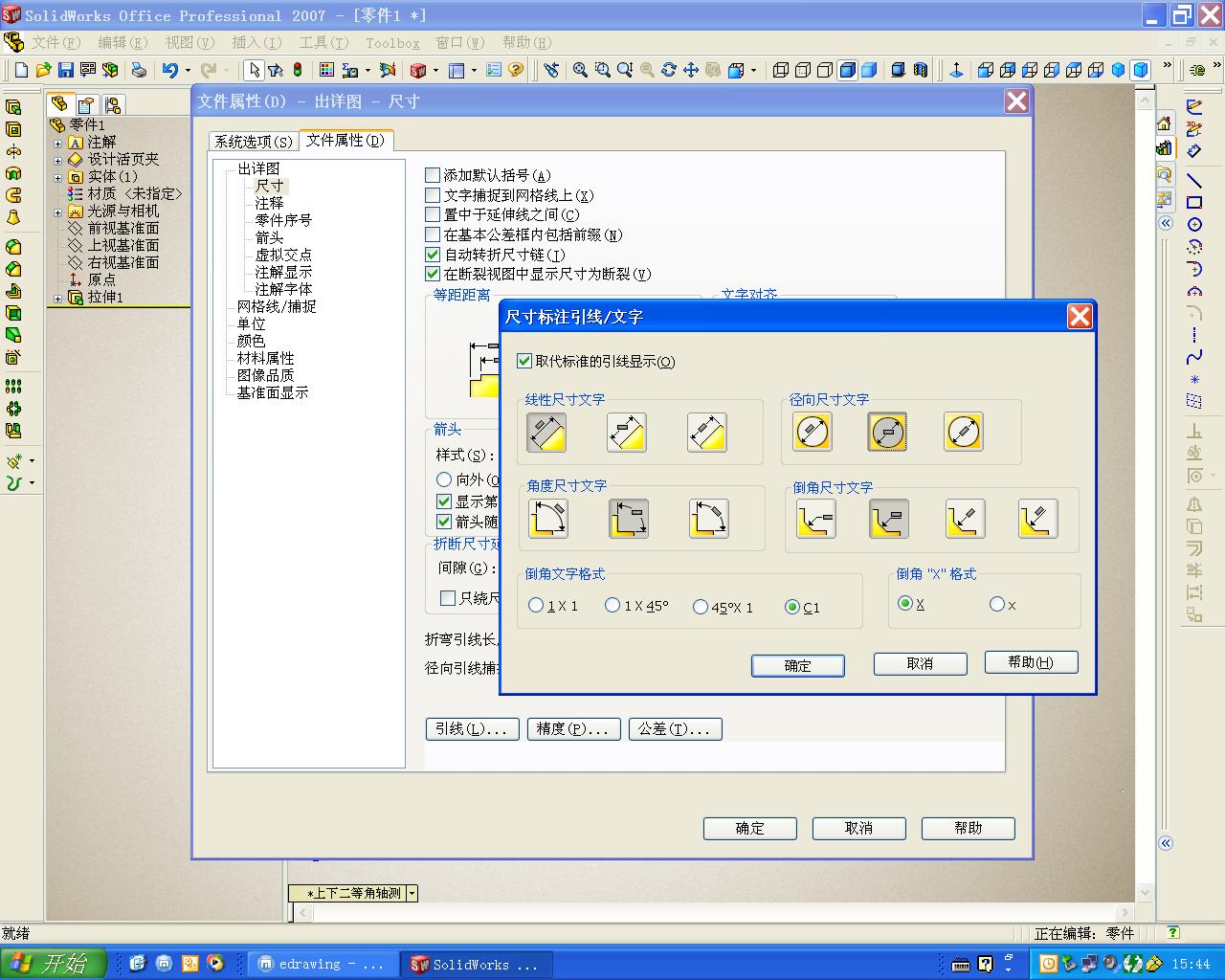1225x980 pixels.
Task: Click the 公差 button
Action: point(675,729)
